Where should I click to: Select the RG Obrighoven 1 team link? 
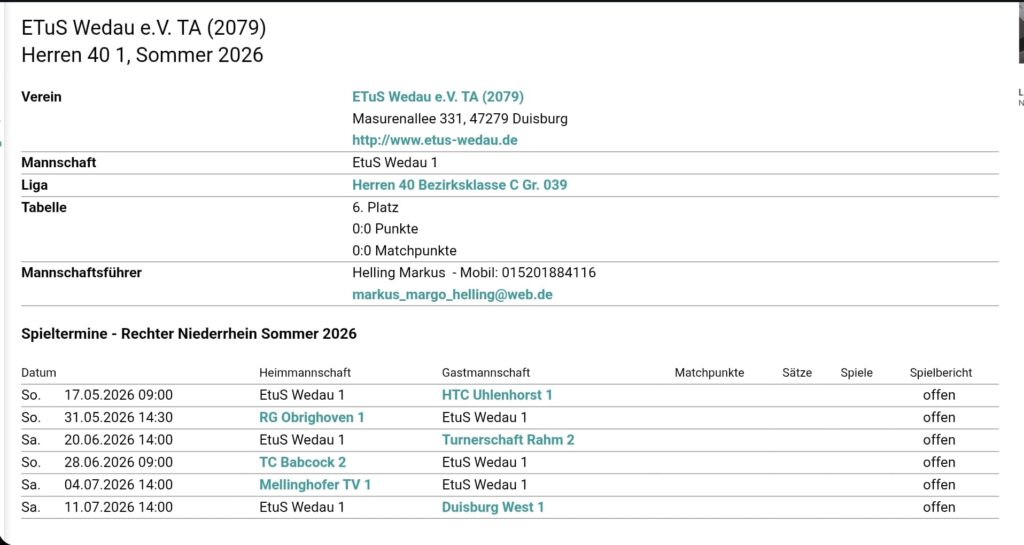312,417
